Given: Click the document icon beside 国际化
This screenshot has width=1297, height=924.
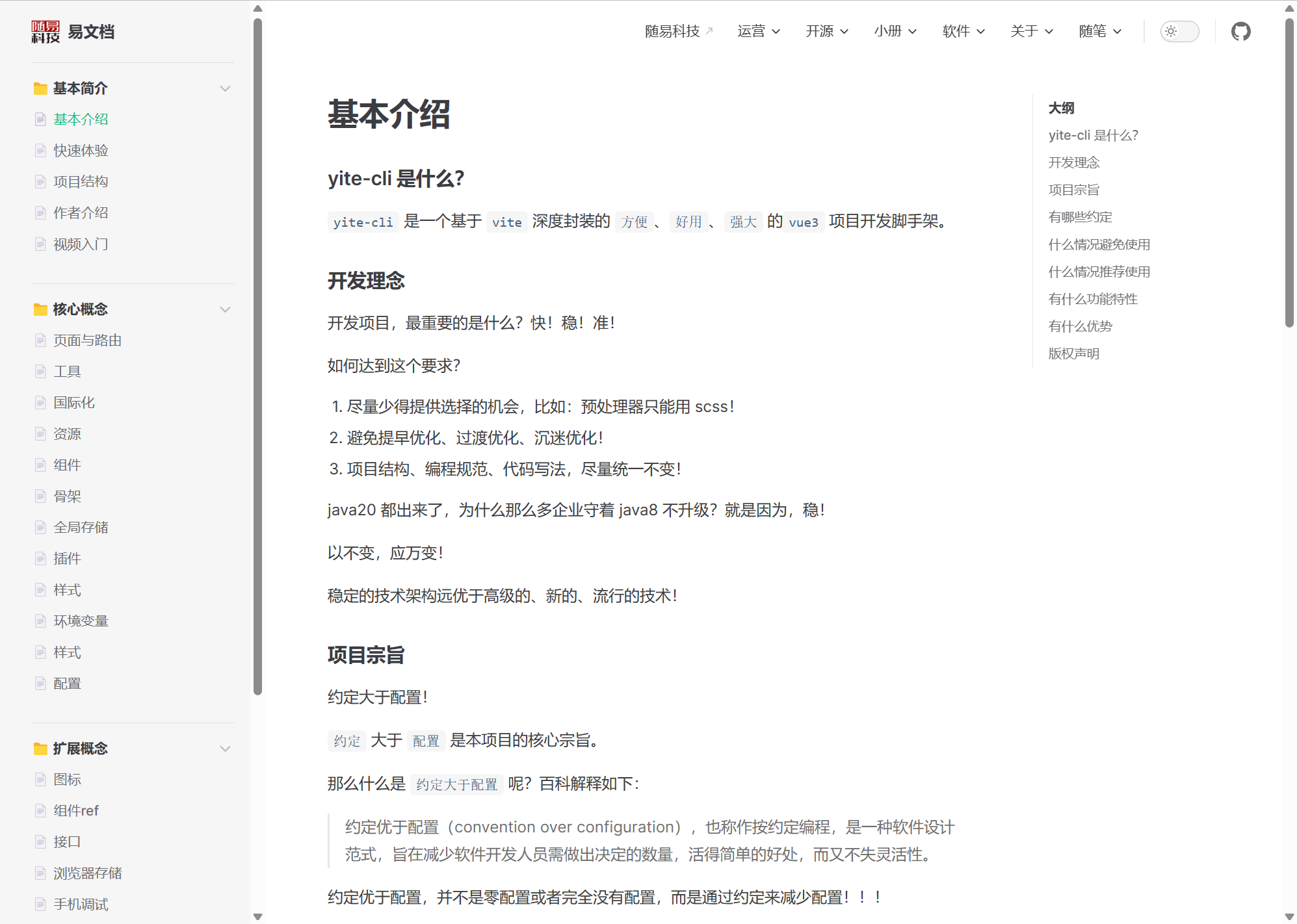Looking at the screenshot, I should (40, 403).
